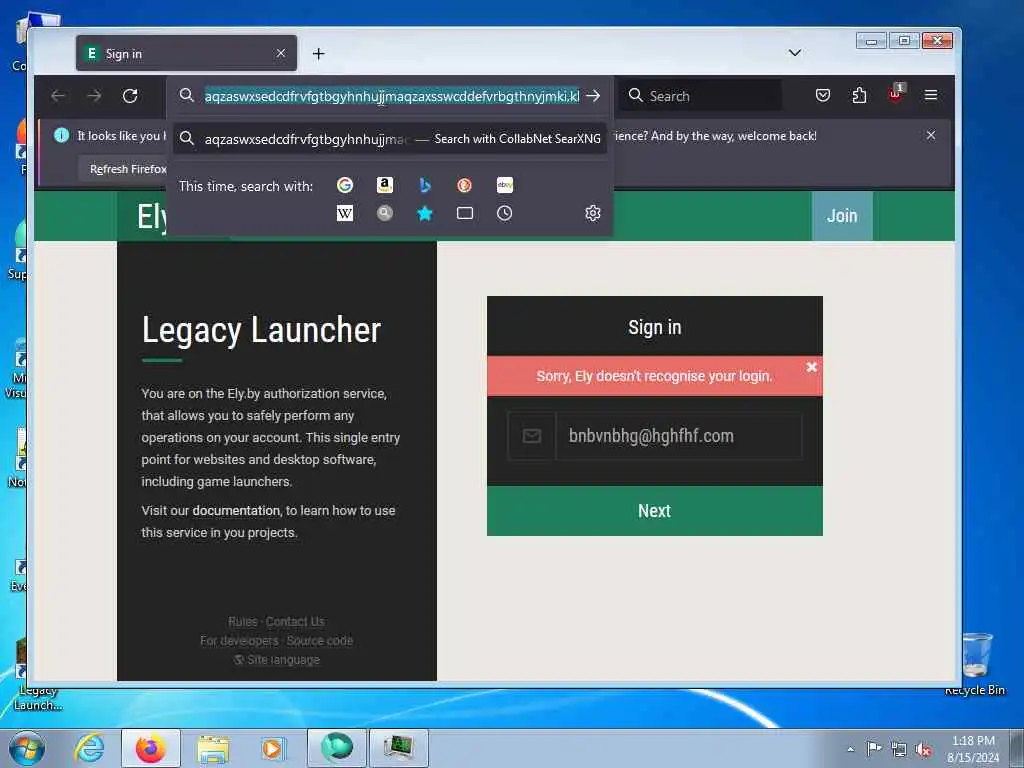This screenshot has width=1024, height=768.
Task: Click the network tray icon
Action: (x=899, y=749)
